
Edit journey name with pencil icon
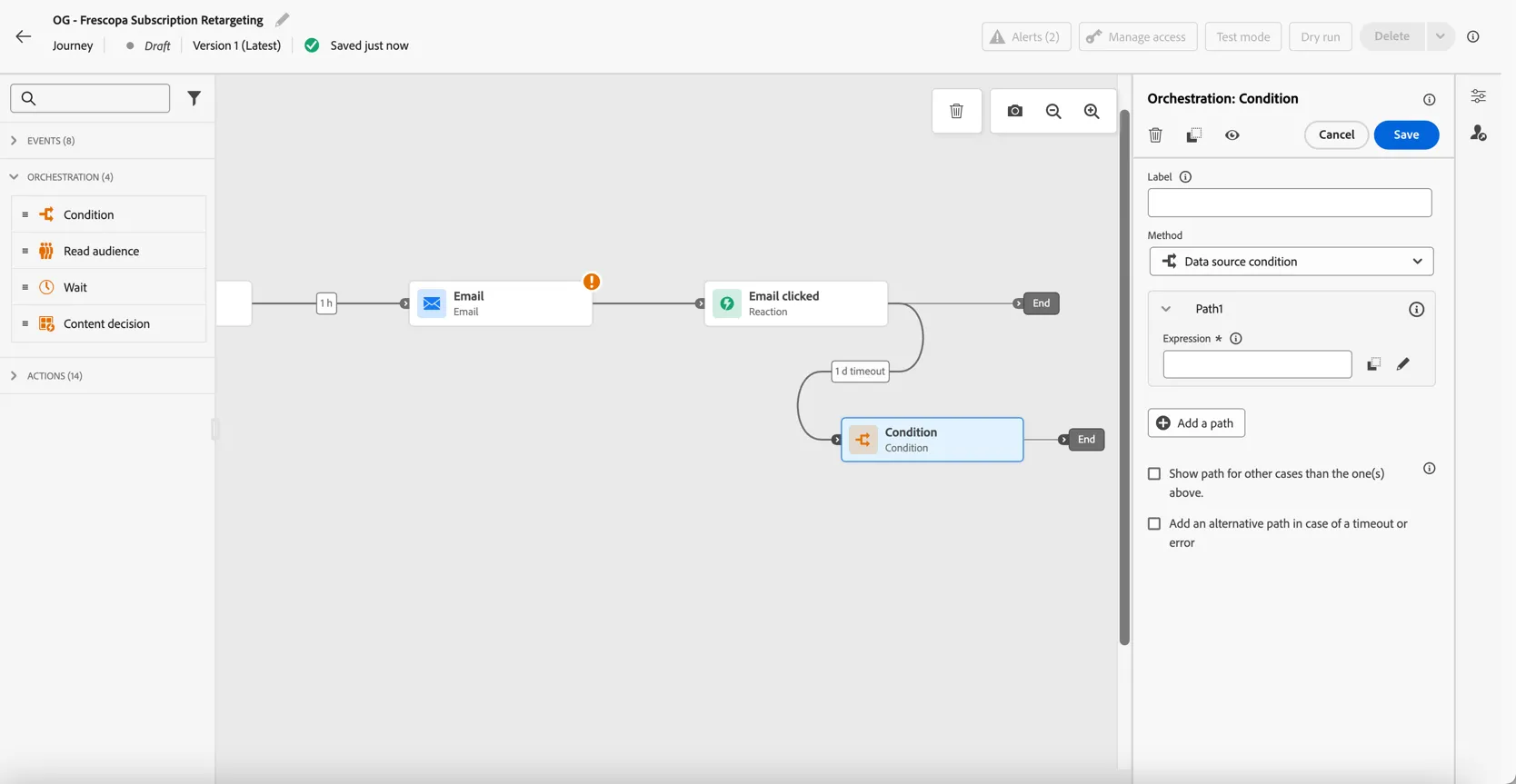[x=283, y=20]
